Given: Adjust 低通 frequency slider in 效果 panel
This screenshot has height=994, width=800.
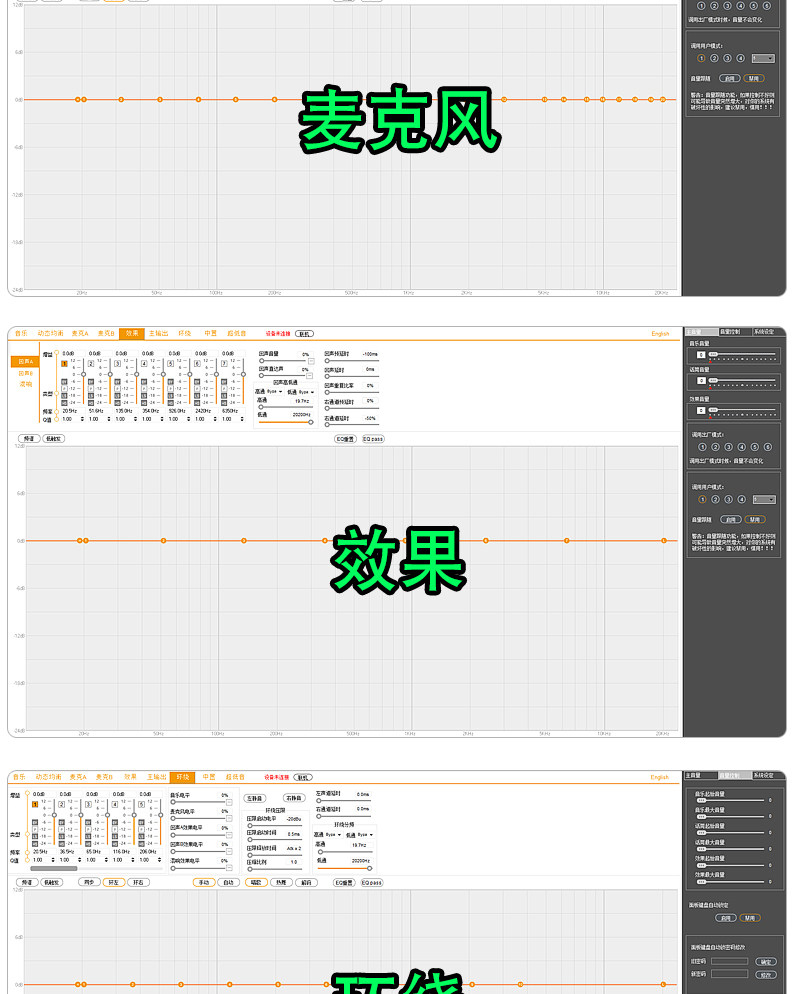Looking at the screenshot, I should 285,422.
